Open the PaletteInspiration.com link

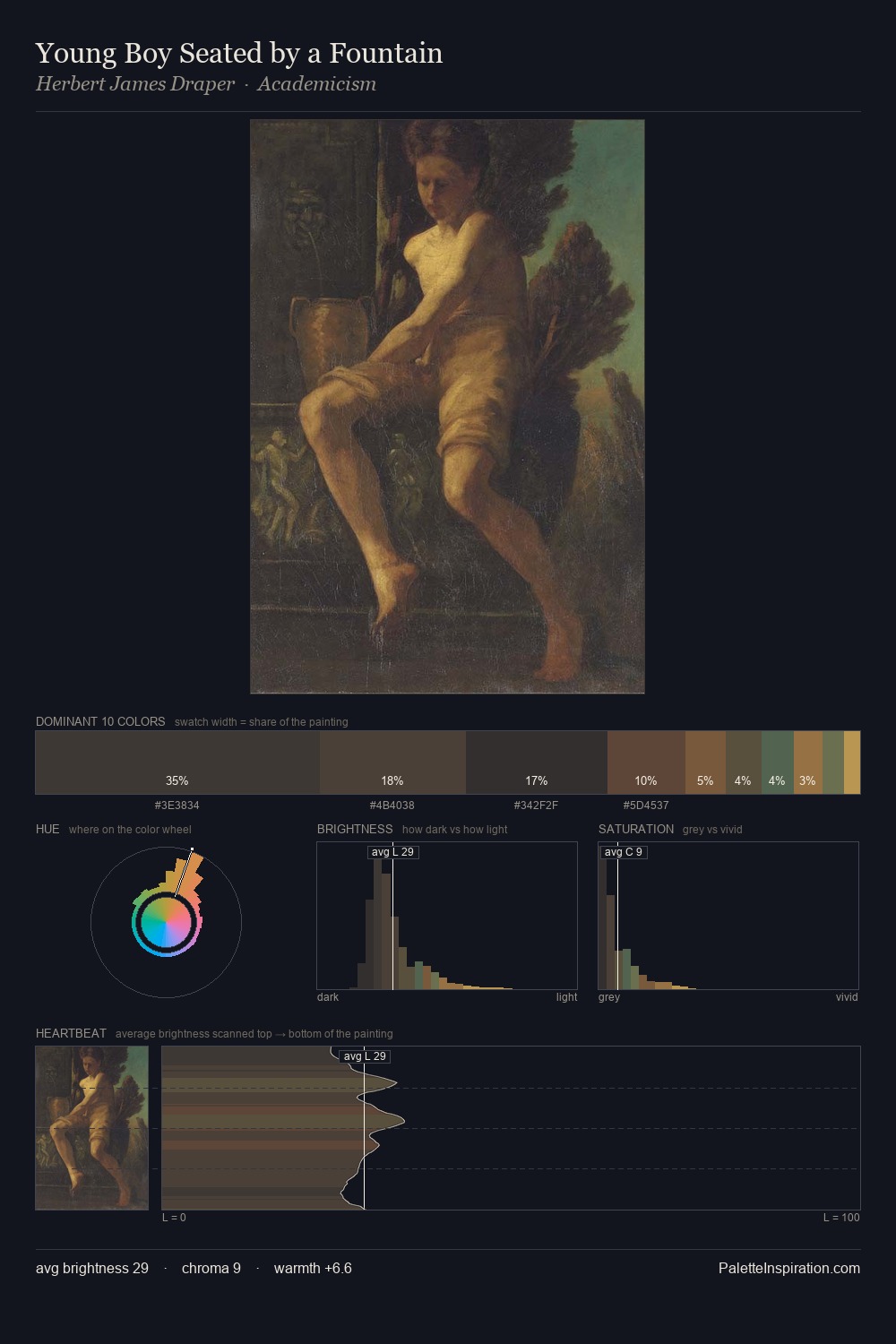(x=789, y=1269)
